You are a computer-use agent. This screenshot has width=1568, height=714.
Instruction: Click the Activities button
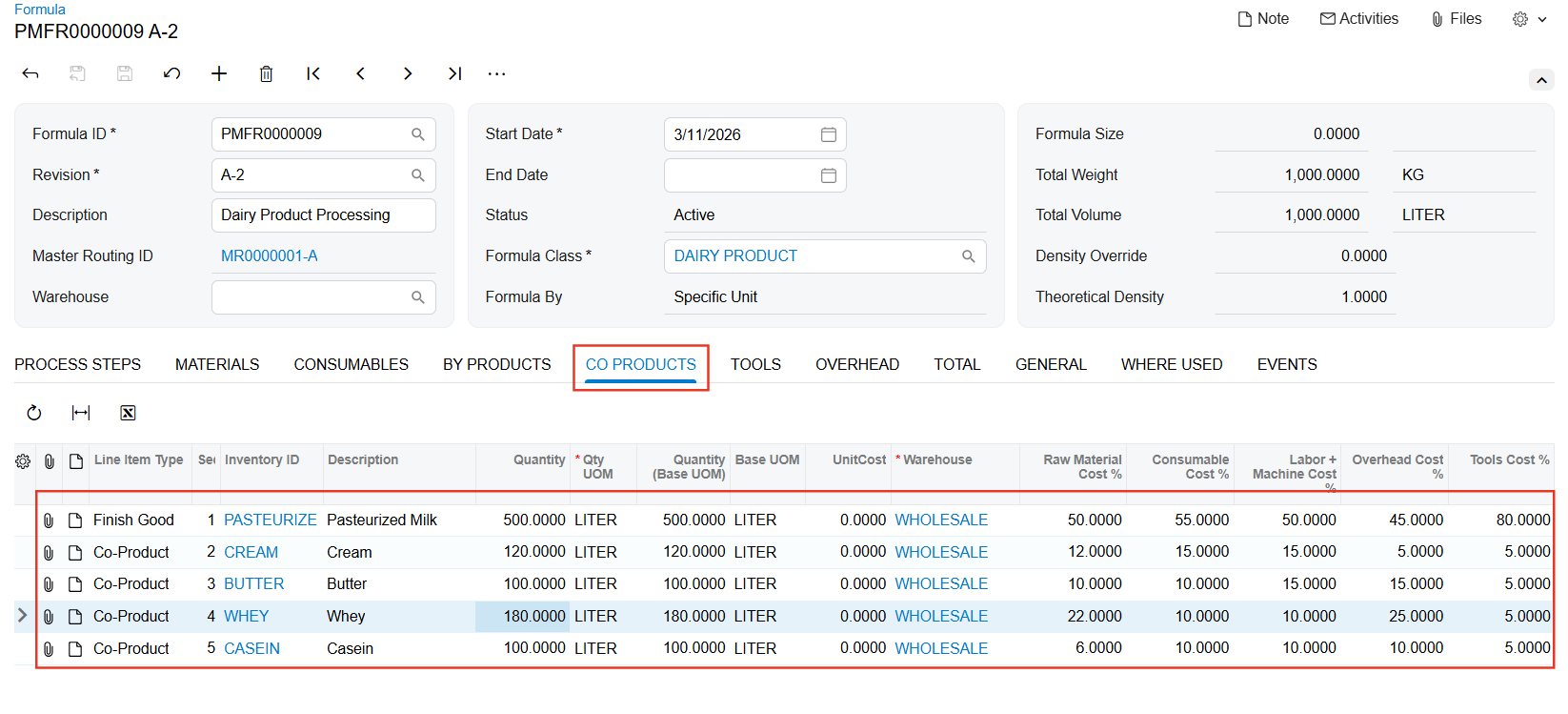click(1359, 19)
